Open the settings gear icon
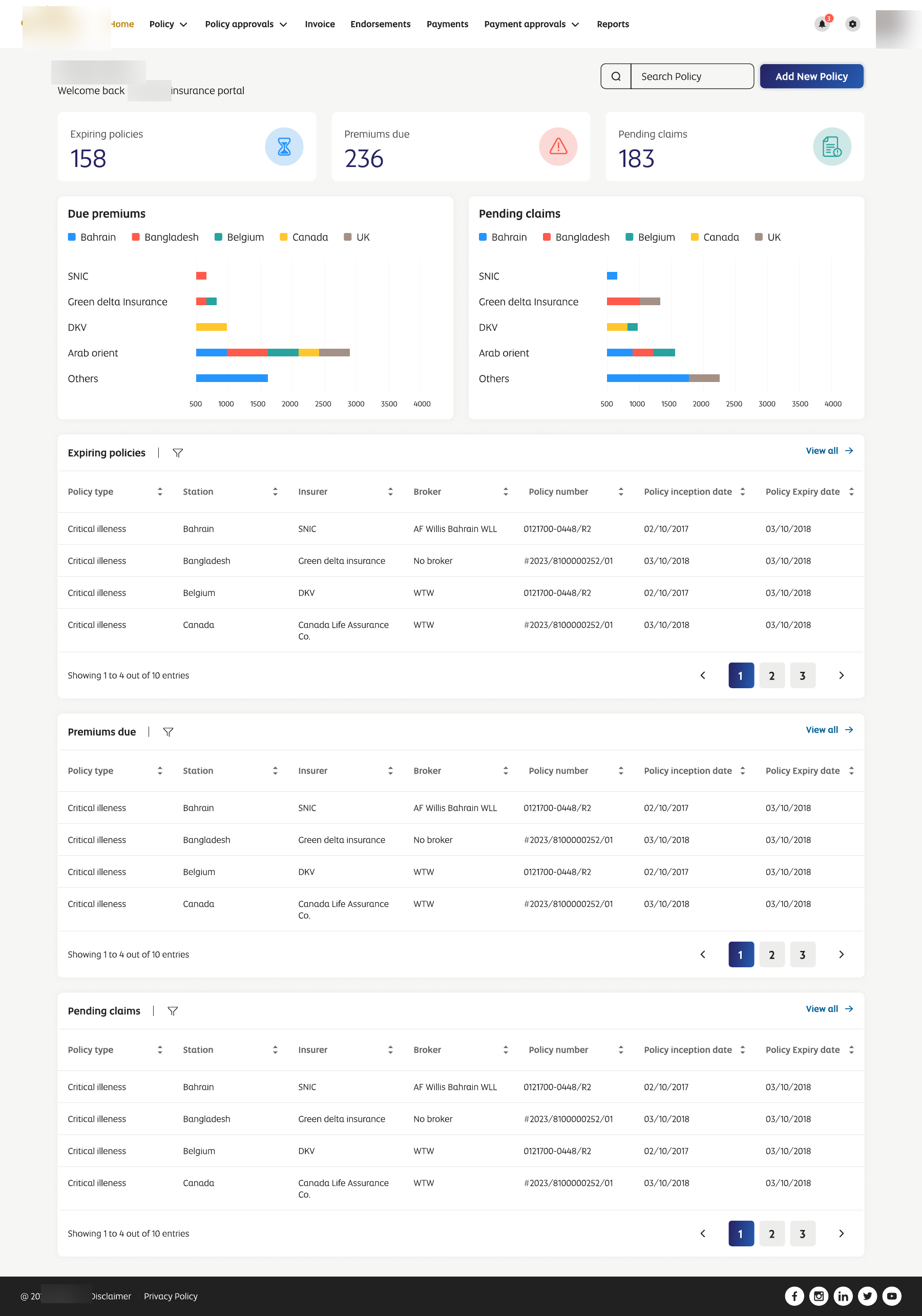Screen dimensions: 922x1316 tap(853, 24)
